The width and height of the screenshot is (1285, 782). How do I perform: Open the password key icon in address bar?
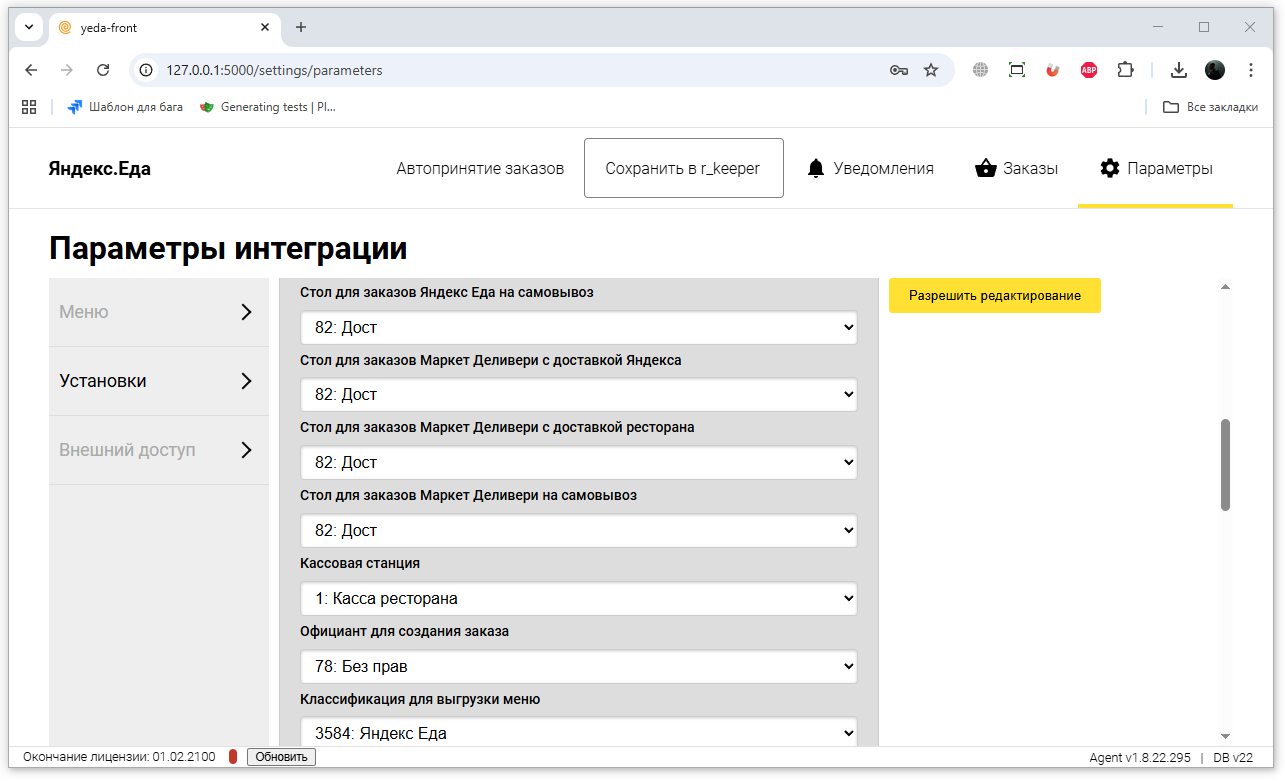[898, 70]
